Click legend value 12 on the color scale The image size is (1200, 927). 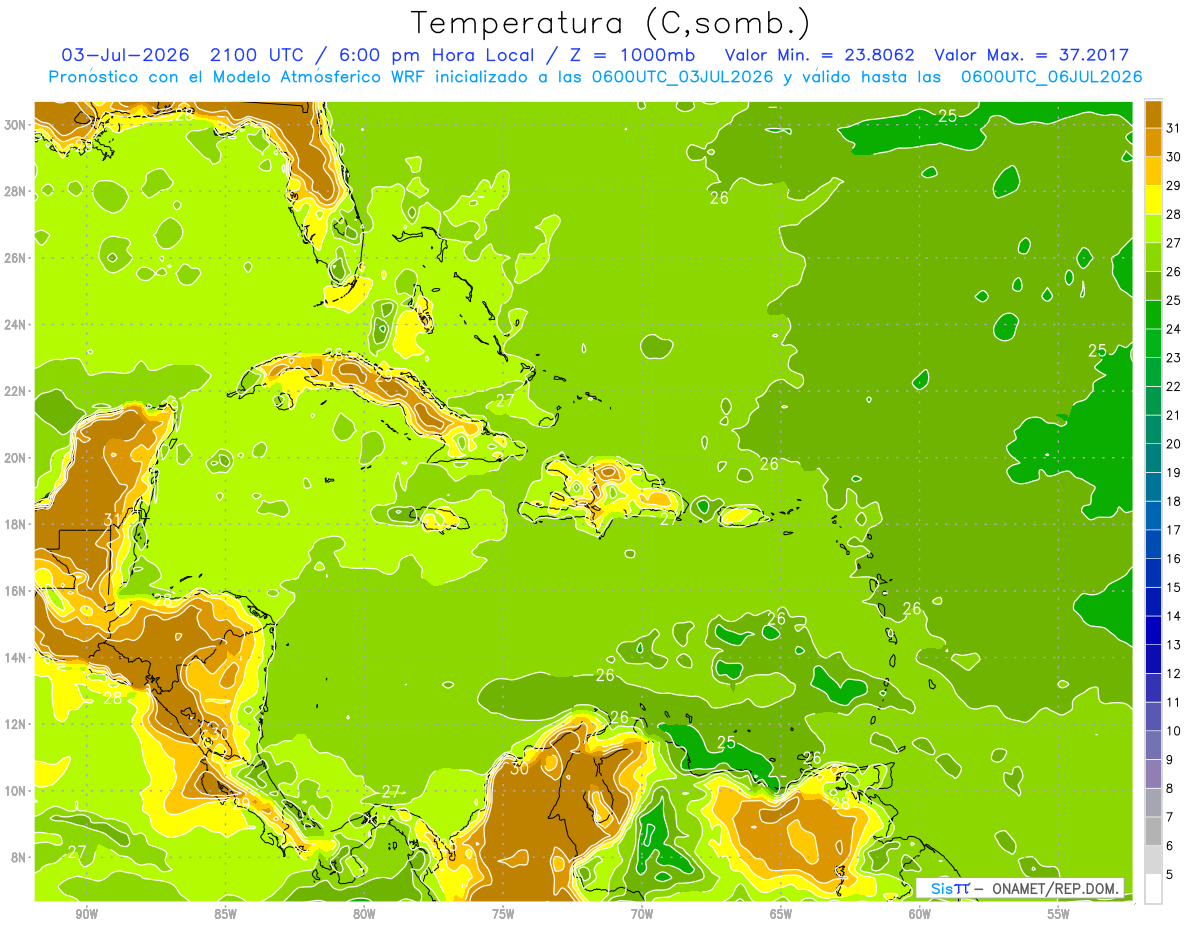tap(1173, 674)
